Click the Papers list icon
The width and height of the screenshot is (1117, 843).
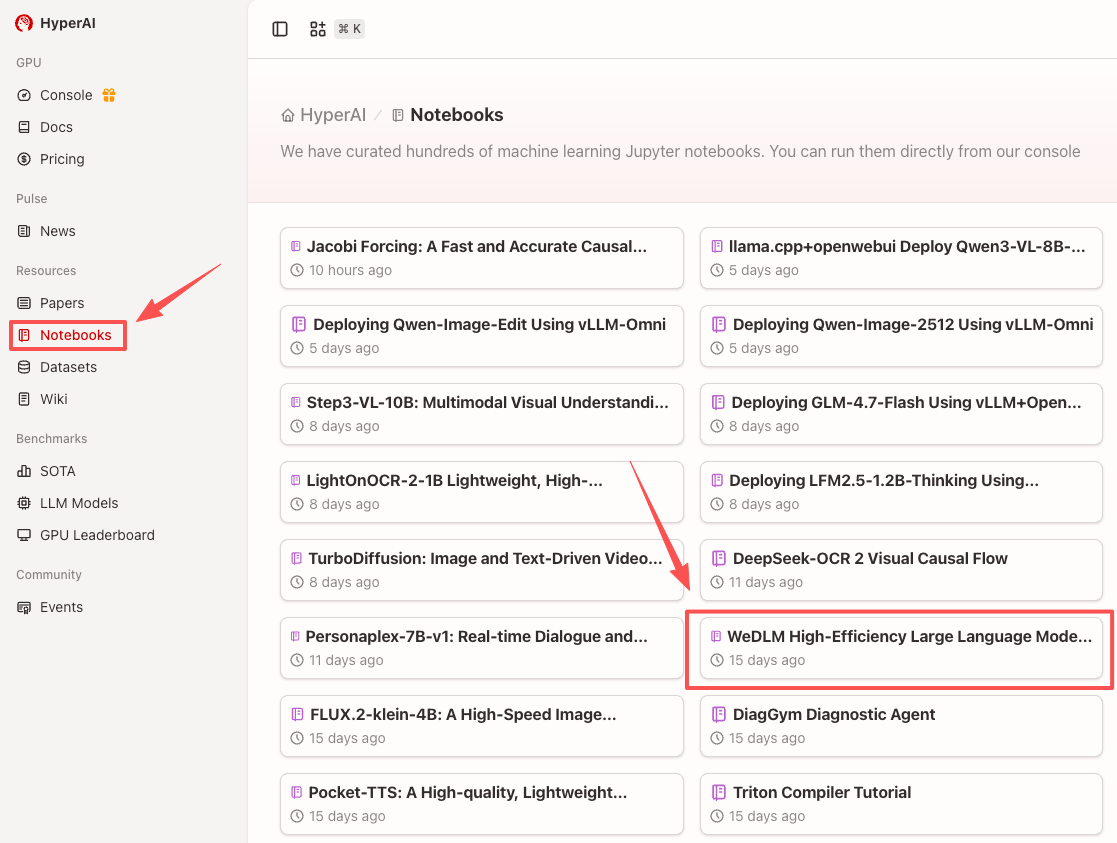(x=24, y=303)
